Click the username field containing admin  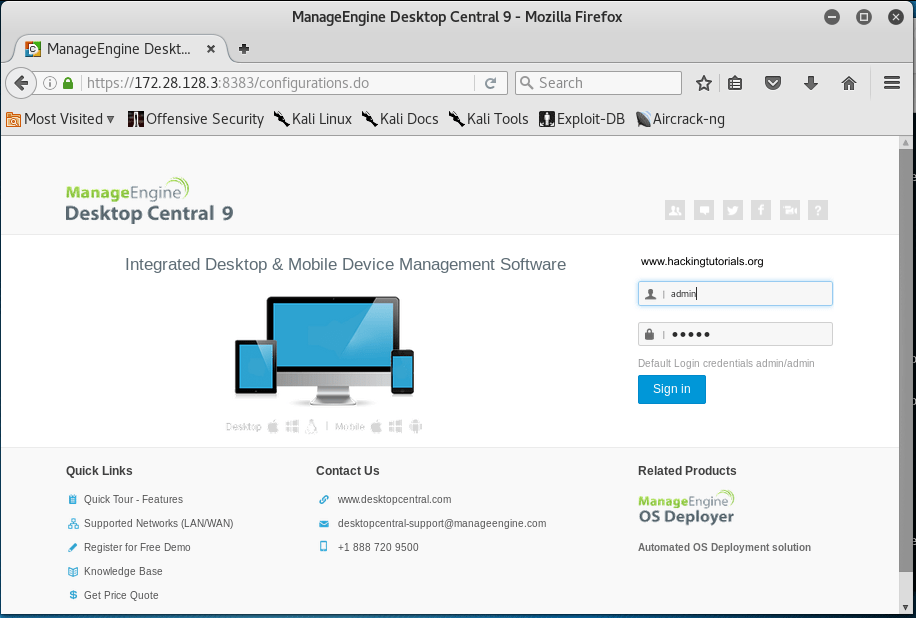tap(735, 293)
